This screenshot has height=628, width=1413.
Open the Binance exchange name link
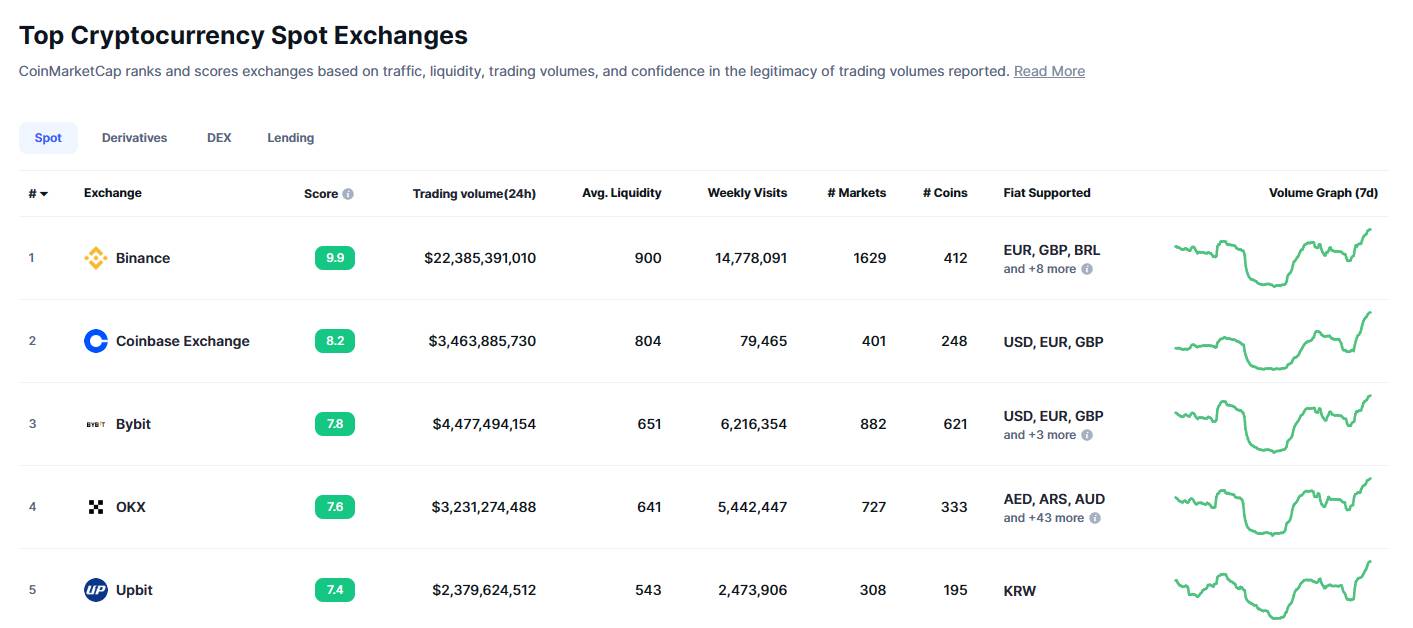[143, 258]
